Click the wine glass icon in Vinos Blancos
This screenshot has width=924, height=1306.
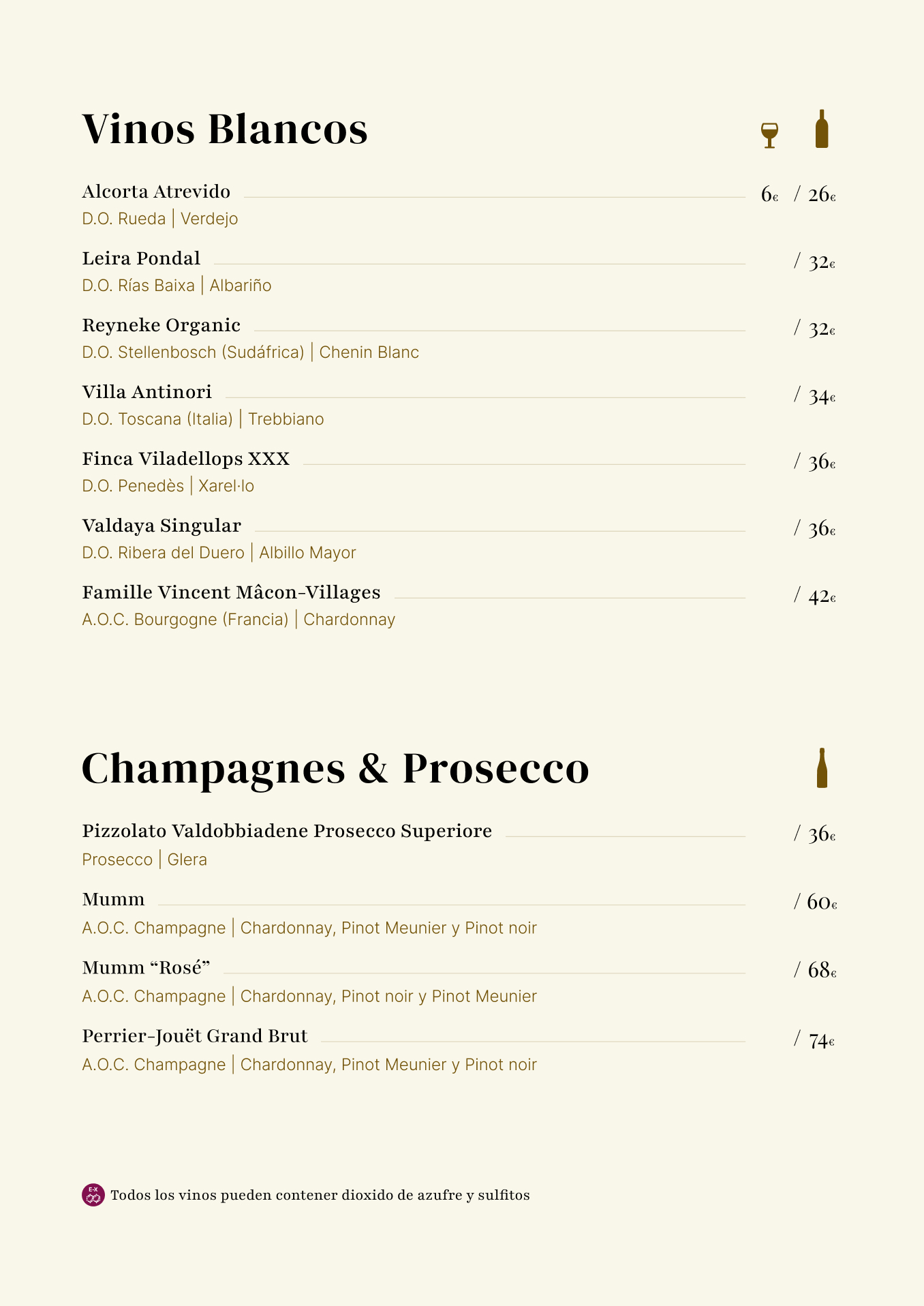pos(769,135)
